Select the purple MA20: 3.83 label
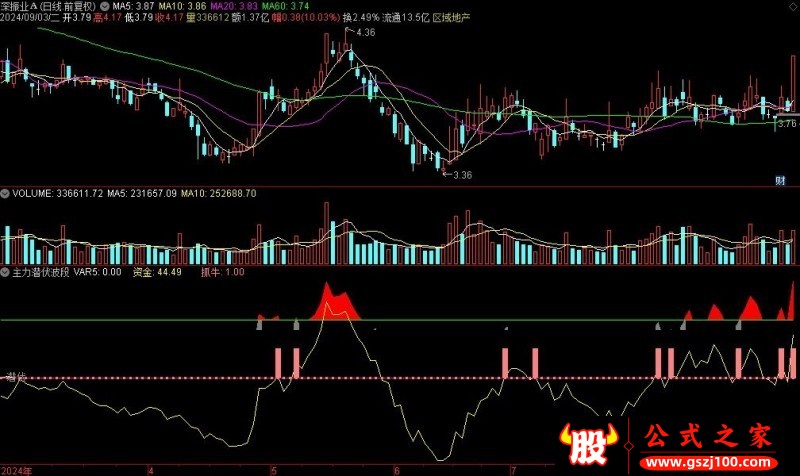The height and width of the screenshot is (476, 800). click(x=234, y=7)
